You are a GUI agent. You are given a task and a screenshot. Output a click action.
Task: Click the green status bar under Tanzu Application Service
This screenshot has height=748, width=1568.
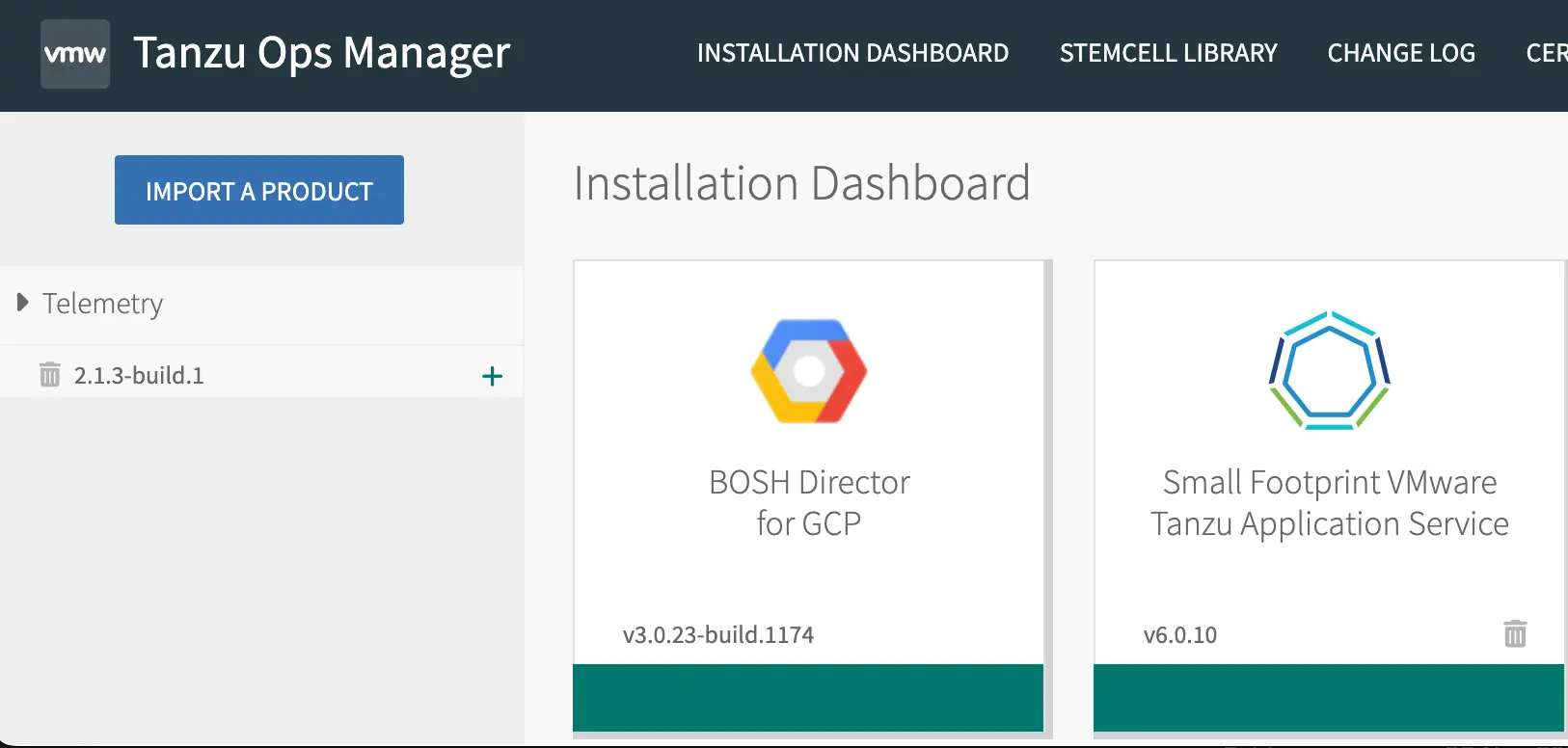point(1329,697)
